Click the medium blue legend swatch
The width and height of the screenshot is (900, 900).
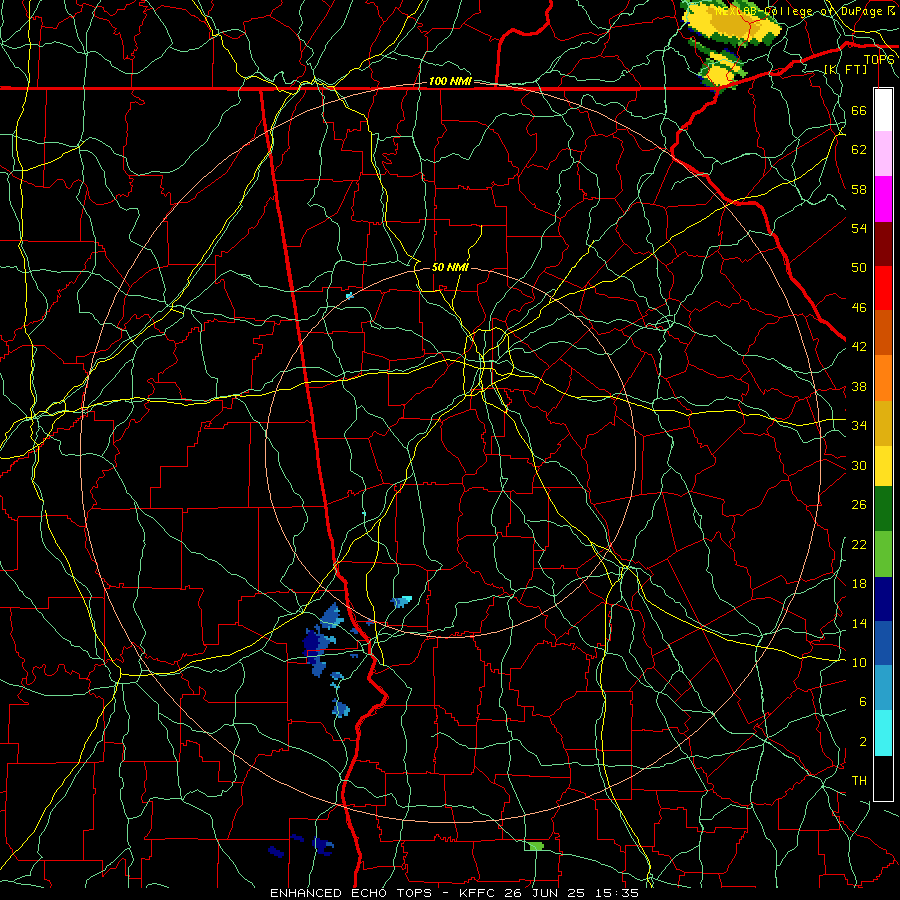pos(883,643)
